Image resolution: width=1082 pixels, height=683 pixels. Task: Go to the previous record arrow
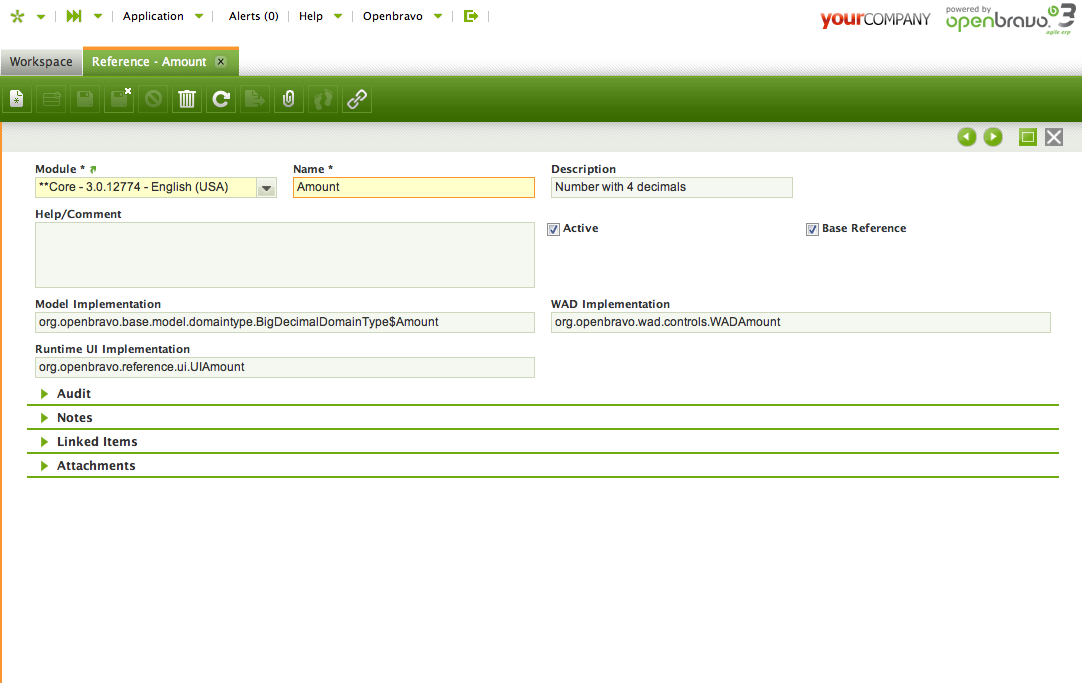pyautogui.click(x=967, y=137)
